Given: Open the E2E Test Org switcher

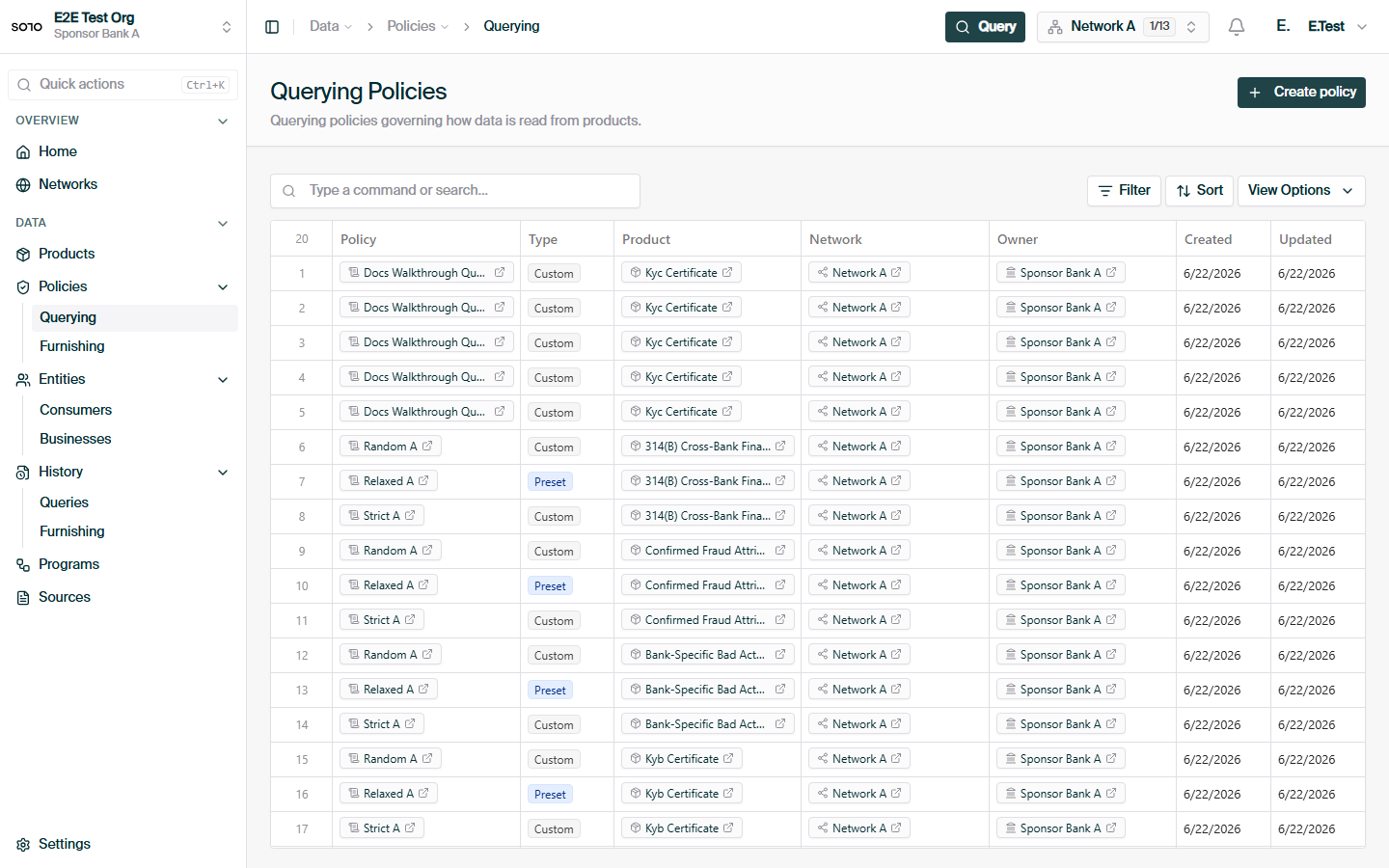Looking at the screenshot, I should 123,26.
